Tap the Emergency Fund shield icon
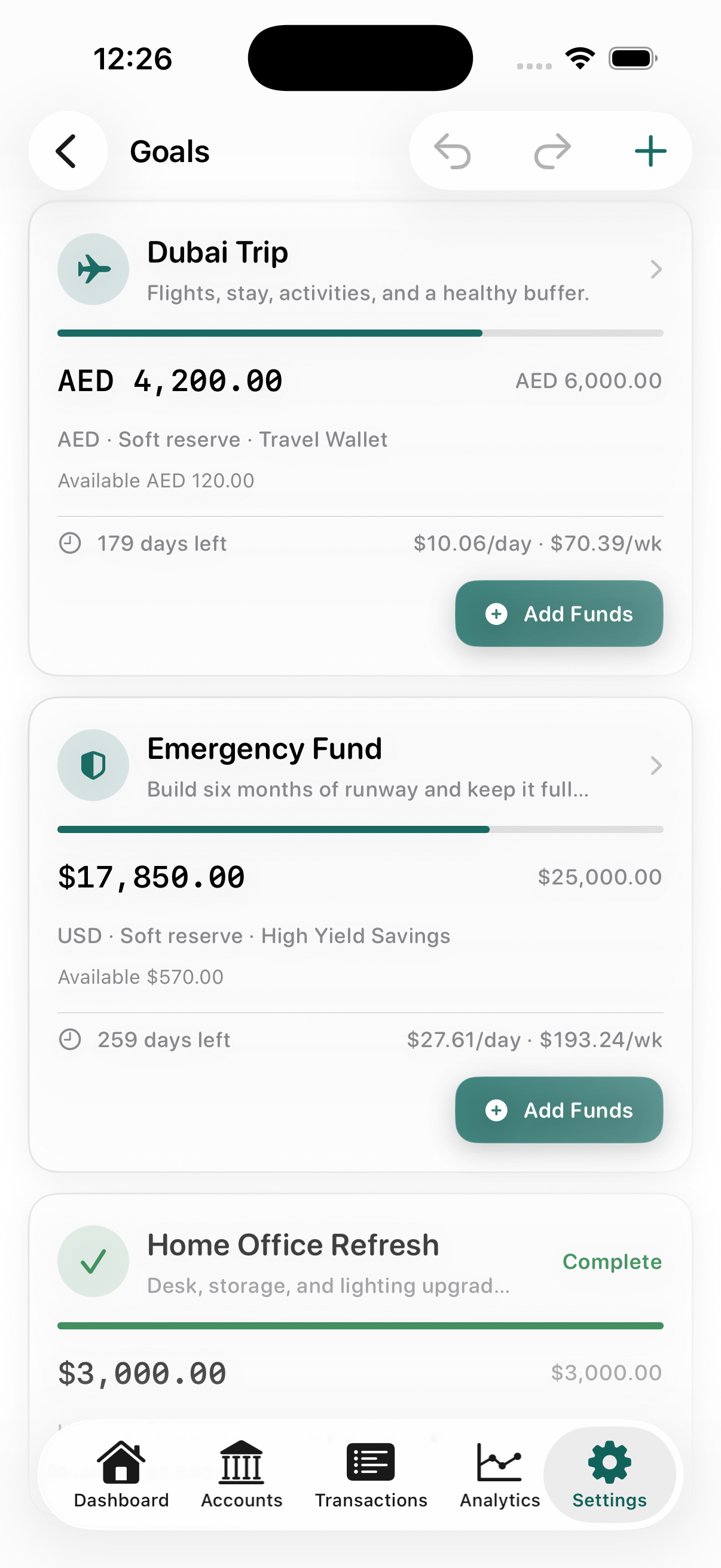Screen dimensions: 721x1568 tap(93, 765)
